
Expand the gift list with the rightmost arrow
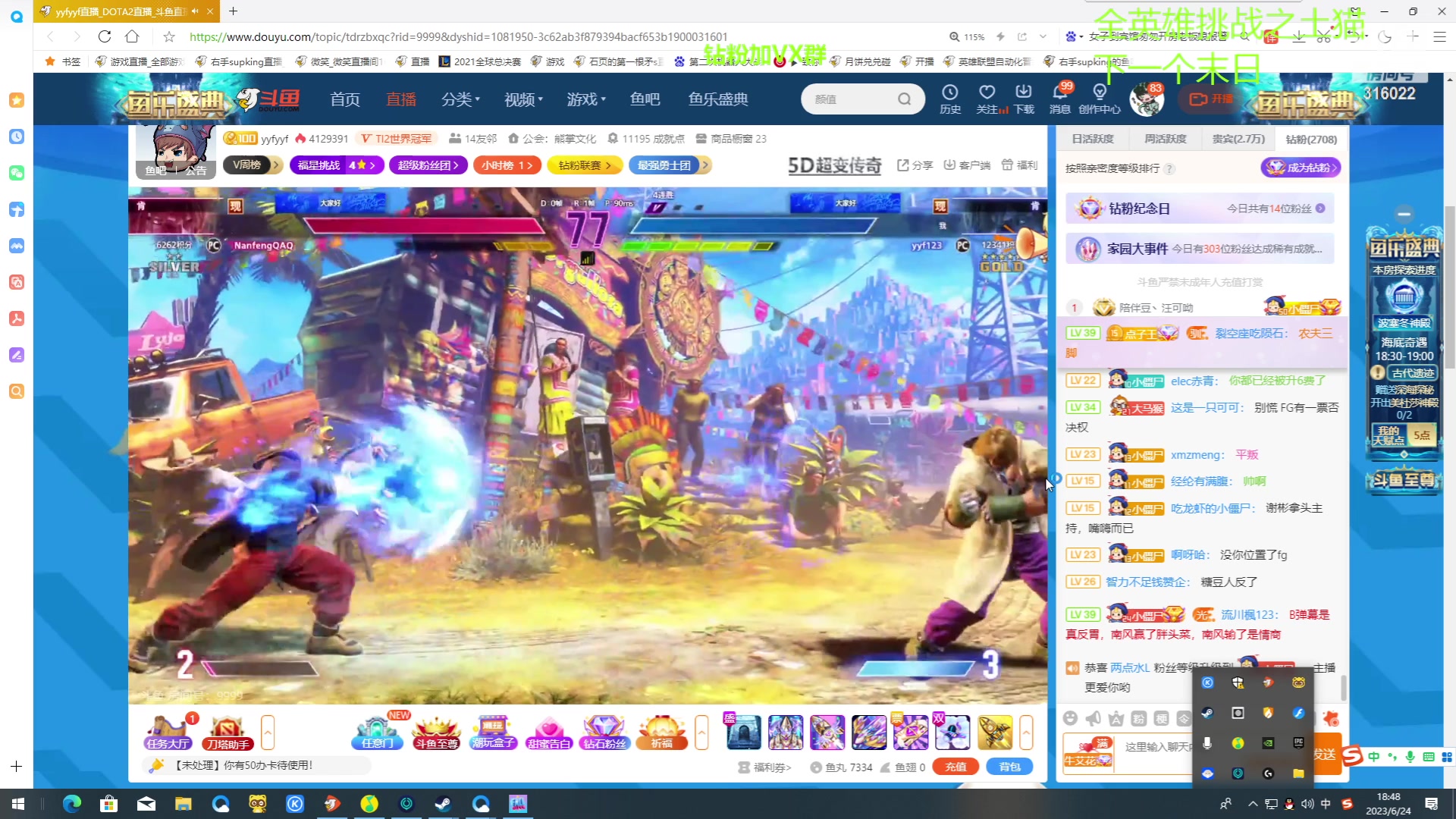[1026, 733]
